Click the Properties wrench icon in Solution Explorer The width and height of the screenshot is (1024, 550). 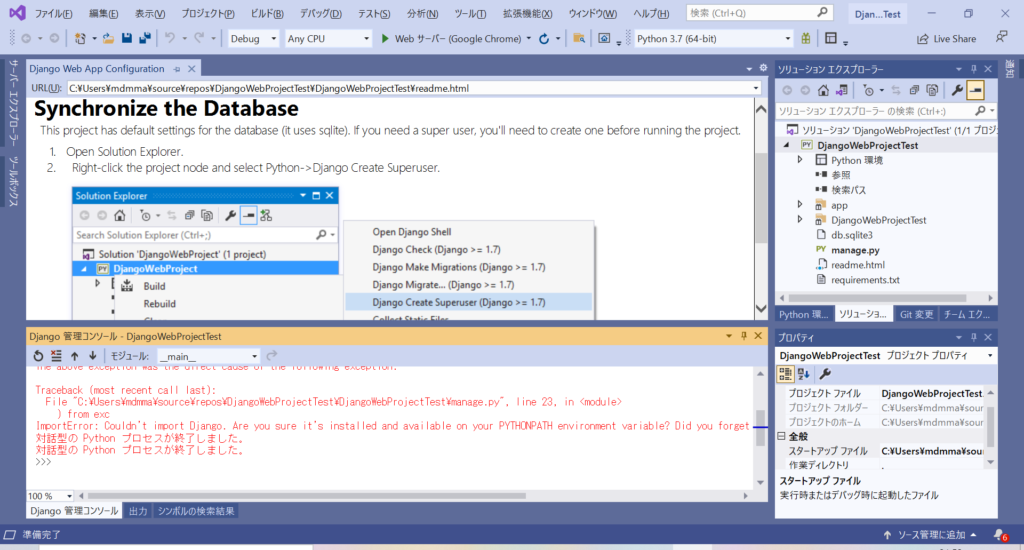click(957, 90)
